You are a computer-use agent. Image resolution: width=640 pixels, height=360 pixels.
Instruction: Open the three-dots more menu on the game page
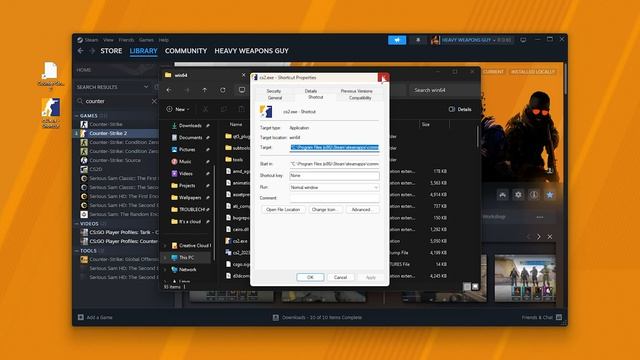540,217
